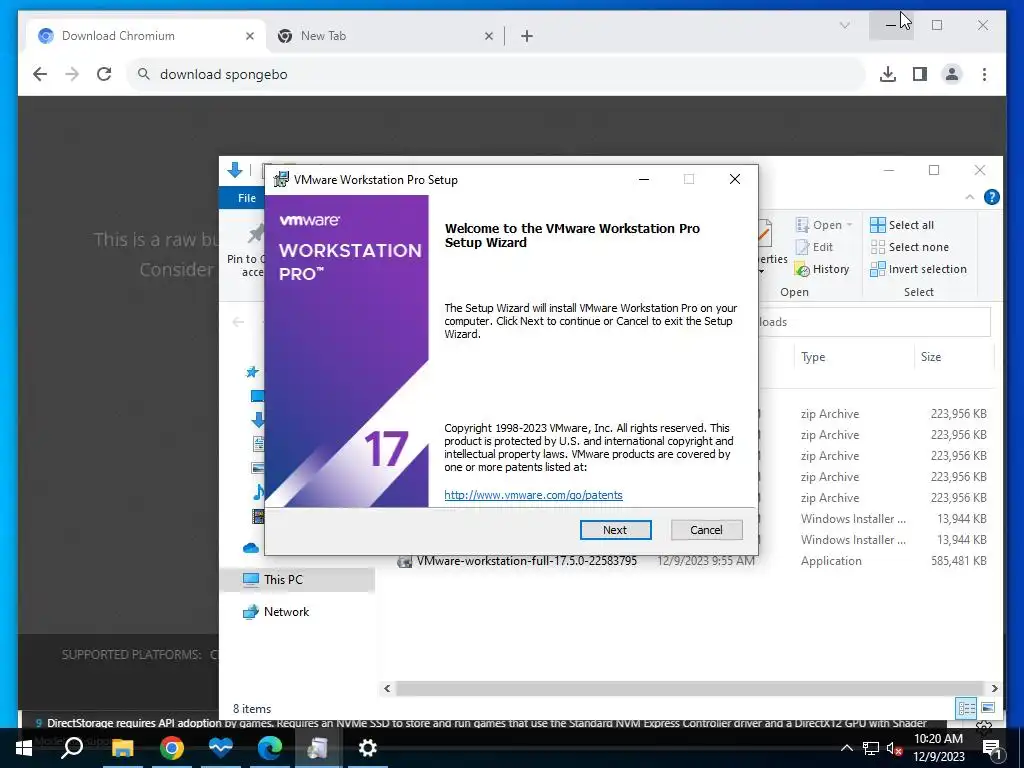This screenshot has height=768, width=1024.
Task: Close the New Tab browser tab
Action: click(x=488, y=36)
